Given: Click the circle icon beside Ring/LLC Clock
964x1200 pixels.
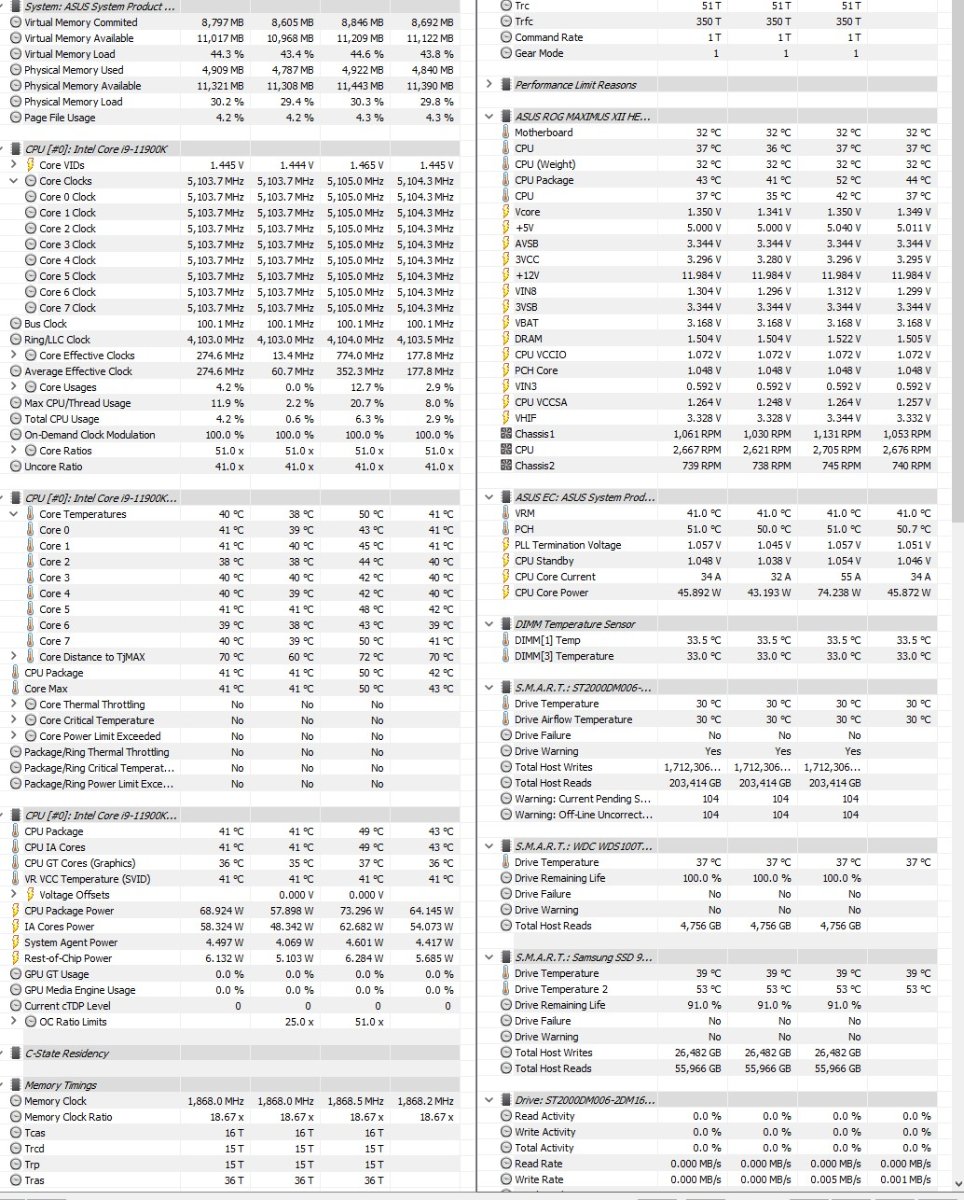Looking at the screenshot, I should point(15,340).
